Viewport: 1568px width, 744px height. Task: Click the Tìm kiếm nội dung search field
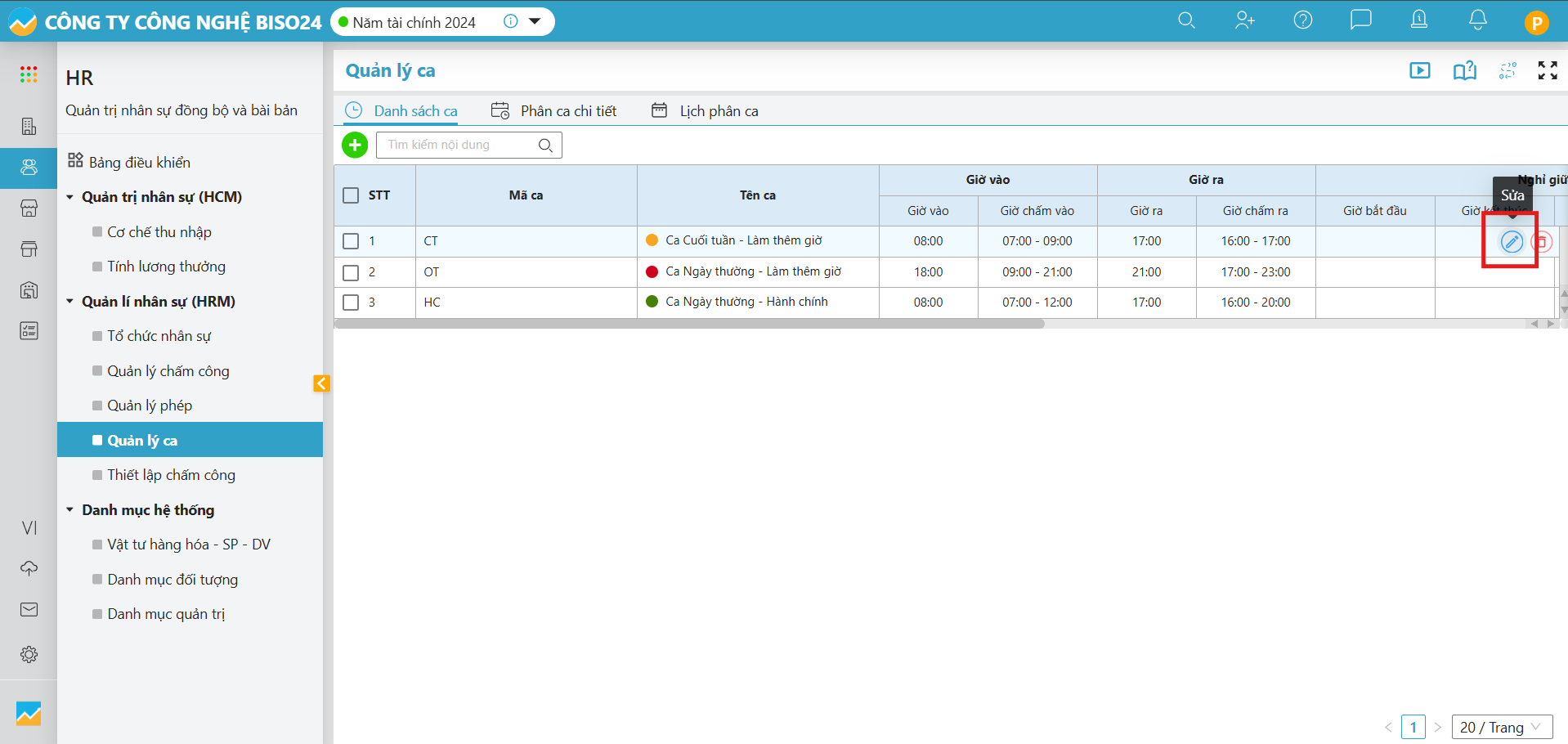pos(458,145)
